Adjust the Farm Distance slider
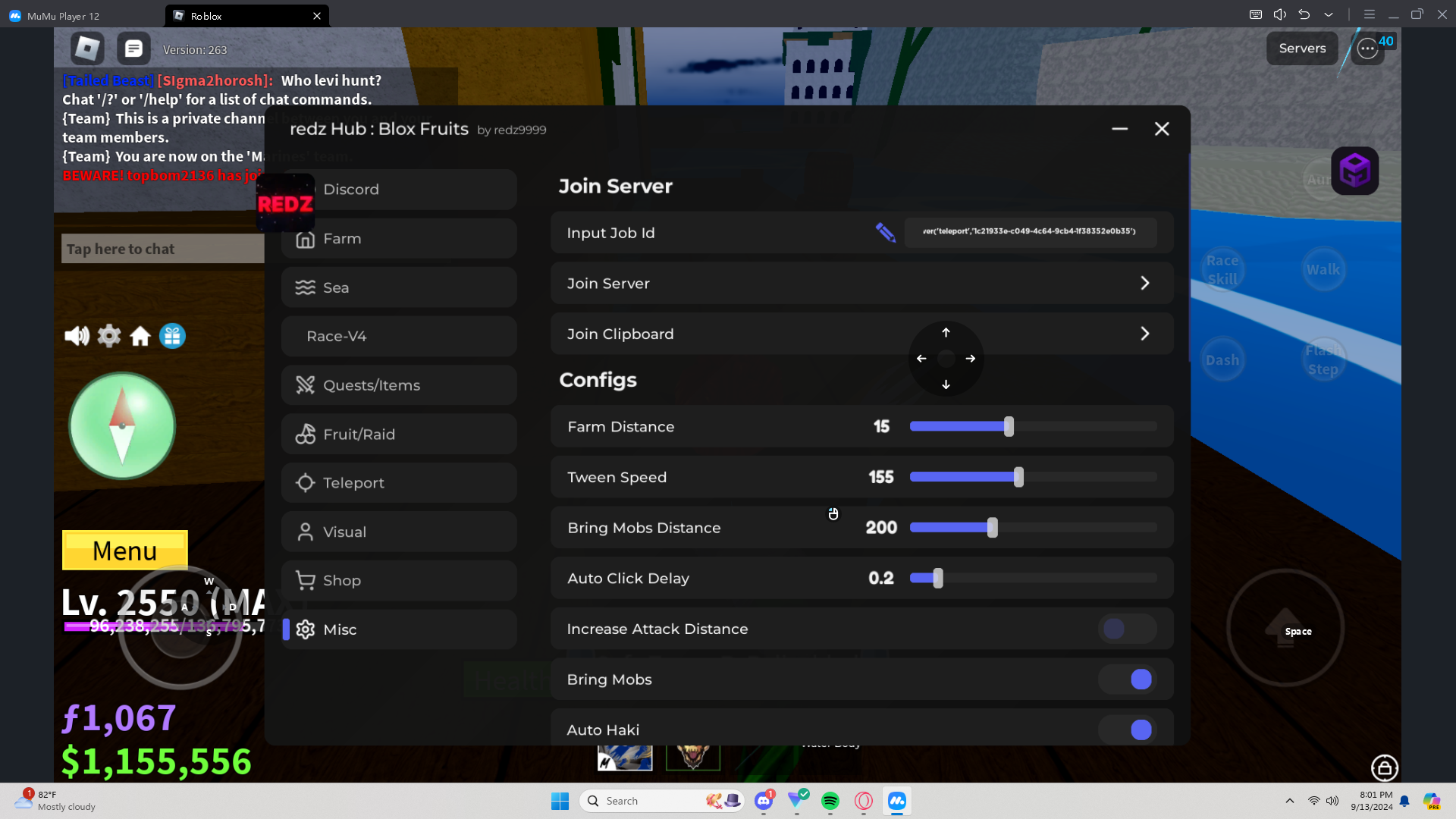 coord(1033,427)
